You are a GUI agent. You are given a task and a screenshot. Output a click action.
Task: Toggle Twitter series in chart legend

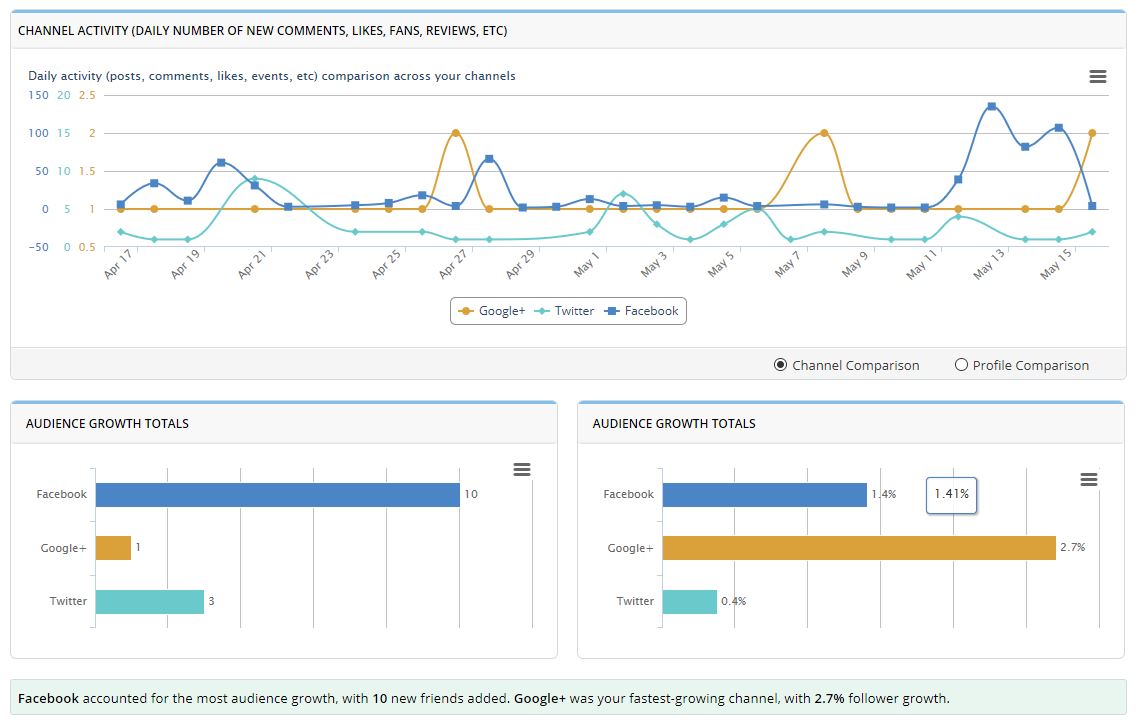(x=565, y=311)
